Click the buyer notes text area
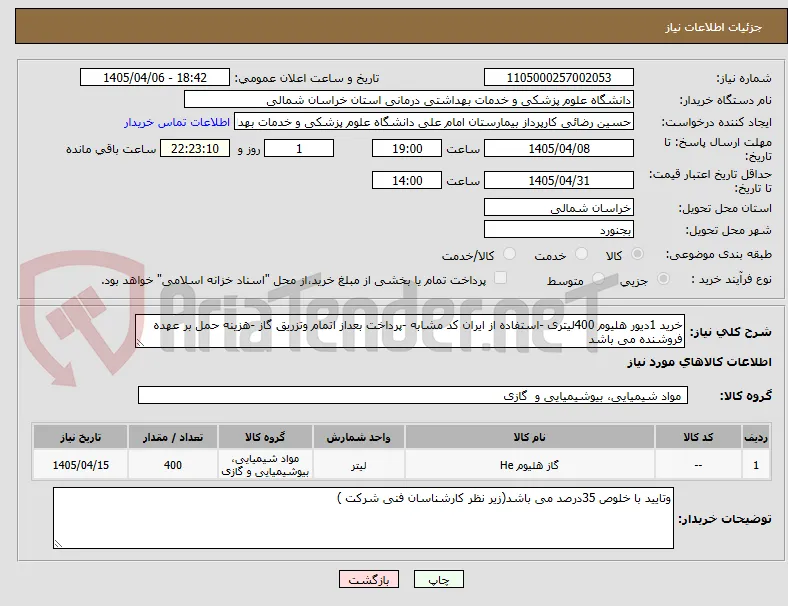 363,518
